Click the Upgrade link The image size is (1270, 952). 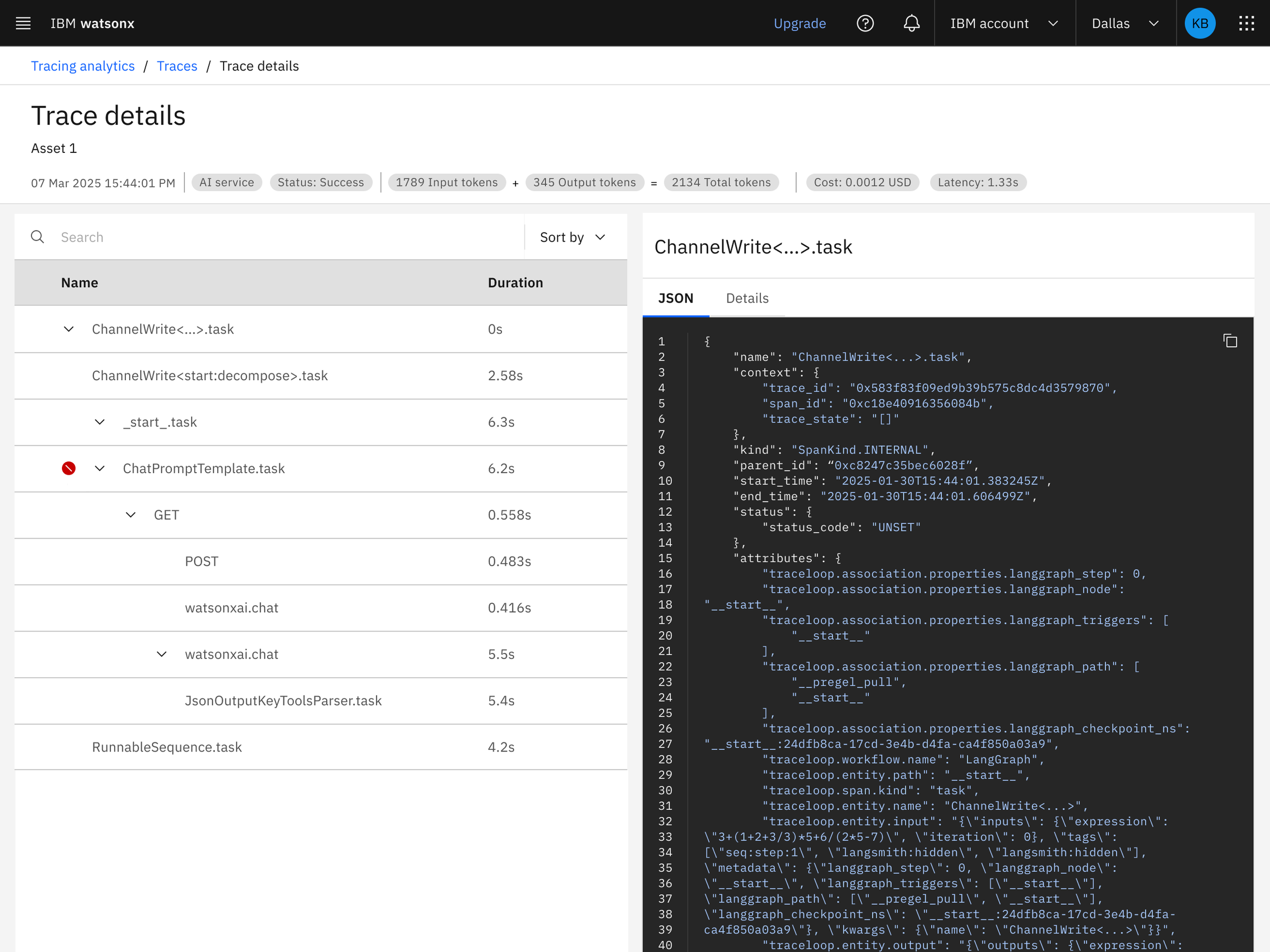pos(799,23)
